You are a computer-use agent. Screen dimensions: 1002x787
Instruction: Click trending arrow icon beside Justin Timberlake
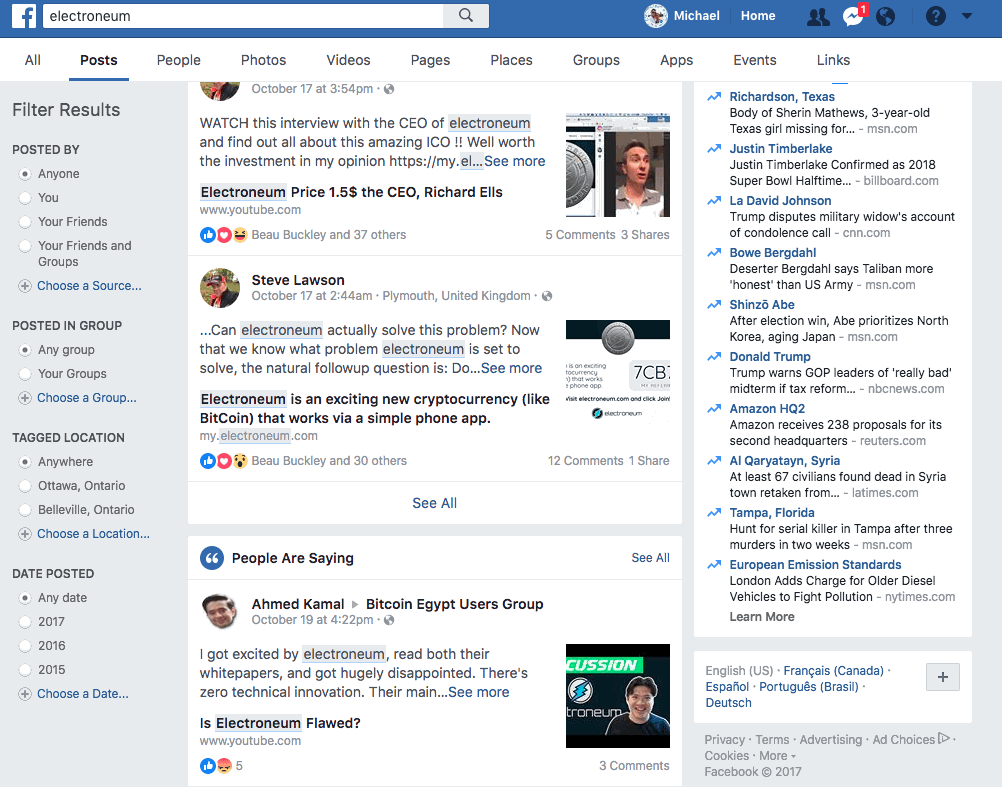[714, 149]
